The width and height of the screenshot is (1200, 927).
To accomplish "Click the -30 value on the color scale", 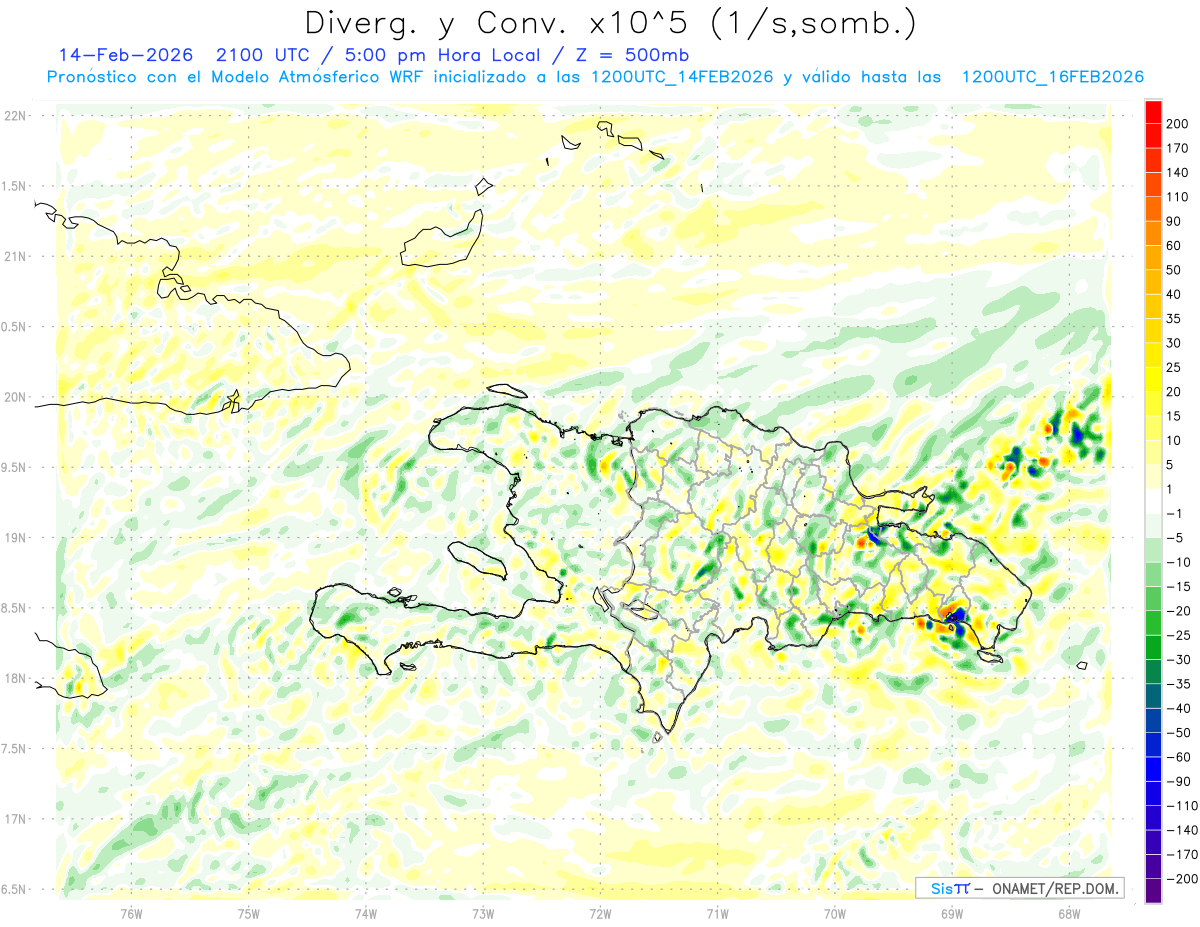I will [x=1177, y=659].
